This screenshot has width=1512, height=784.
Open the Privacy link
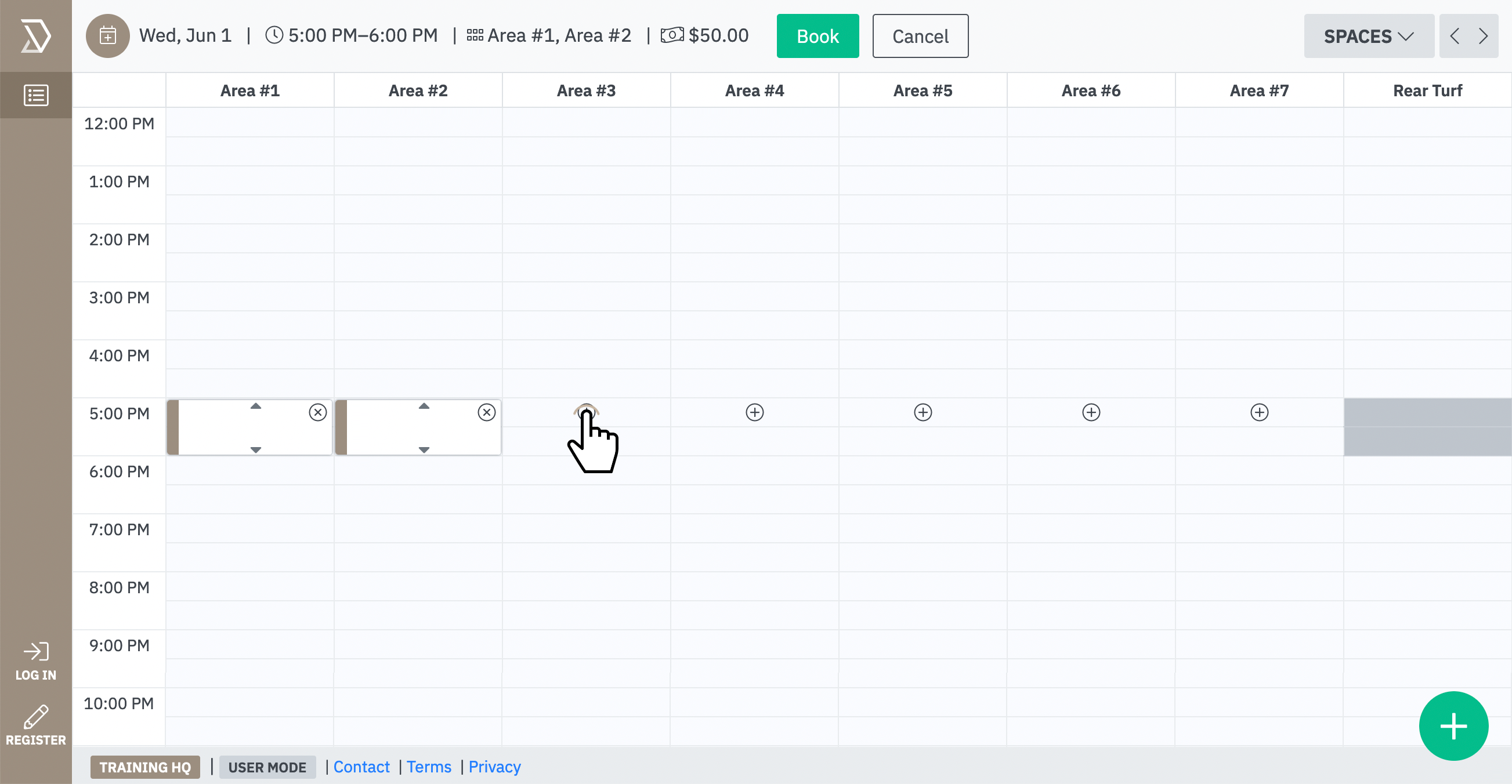pos(494,767)
